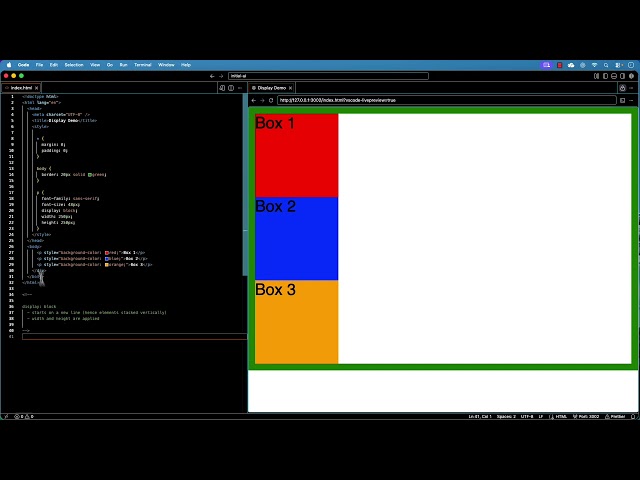
Task: Click the red color swatch on line 27
Action: pyautogui.click(x=107, y=253)
